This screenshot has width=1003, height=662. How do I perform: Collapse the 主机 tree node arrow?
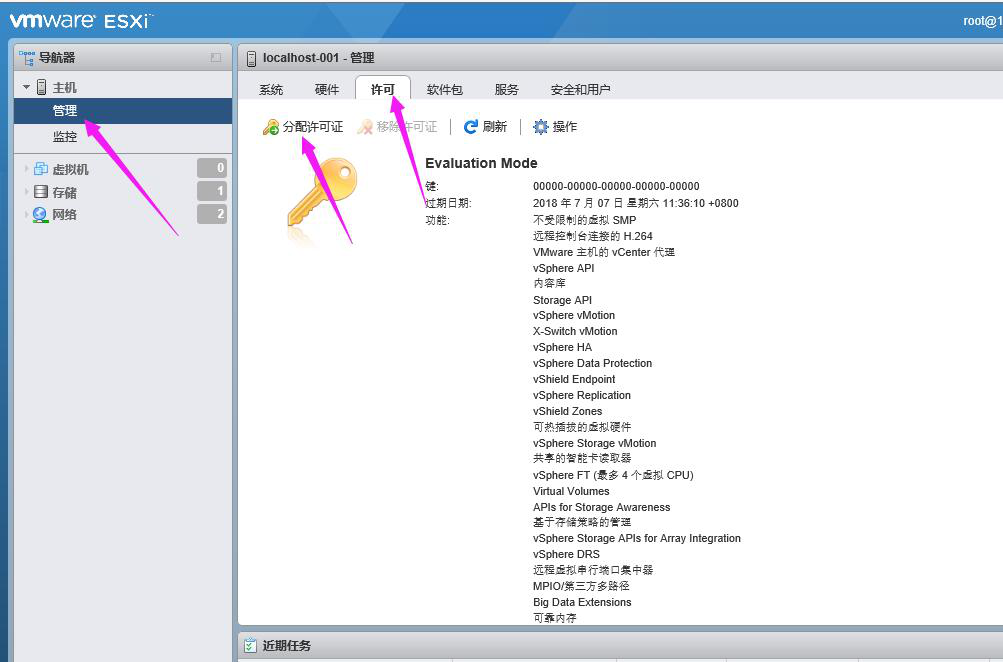pyautogui.click(x=26, y=87)
